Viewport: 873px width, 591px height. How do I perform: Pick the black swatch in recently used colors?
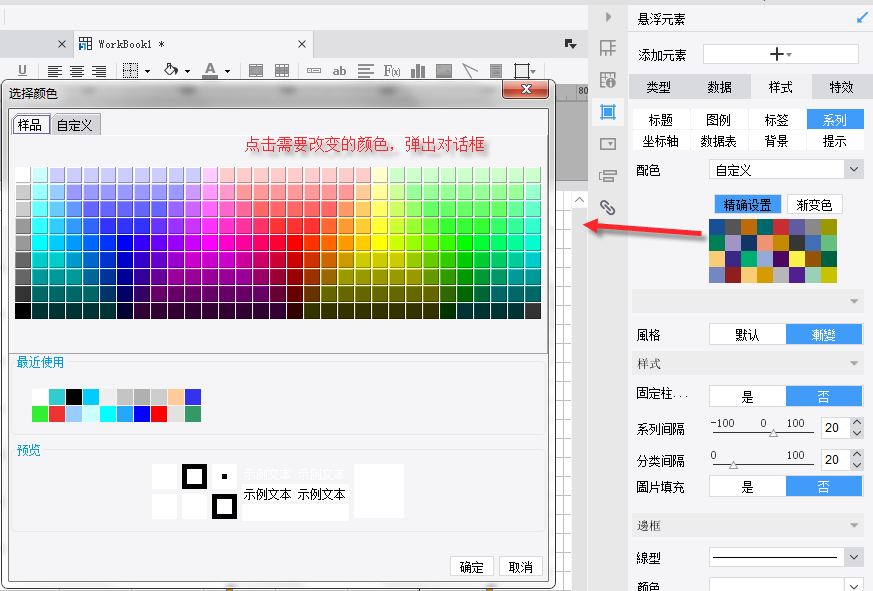coord(74,397)
